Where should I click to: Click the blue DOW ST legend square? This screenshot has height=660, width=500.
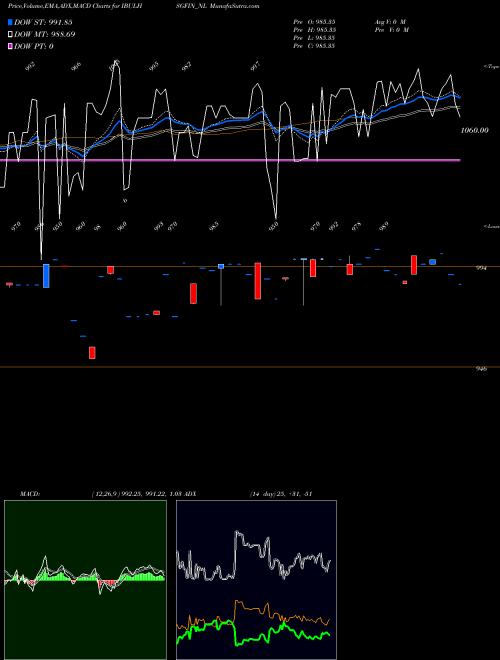(x=10, y=22)
